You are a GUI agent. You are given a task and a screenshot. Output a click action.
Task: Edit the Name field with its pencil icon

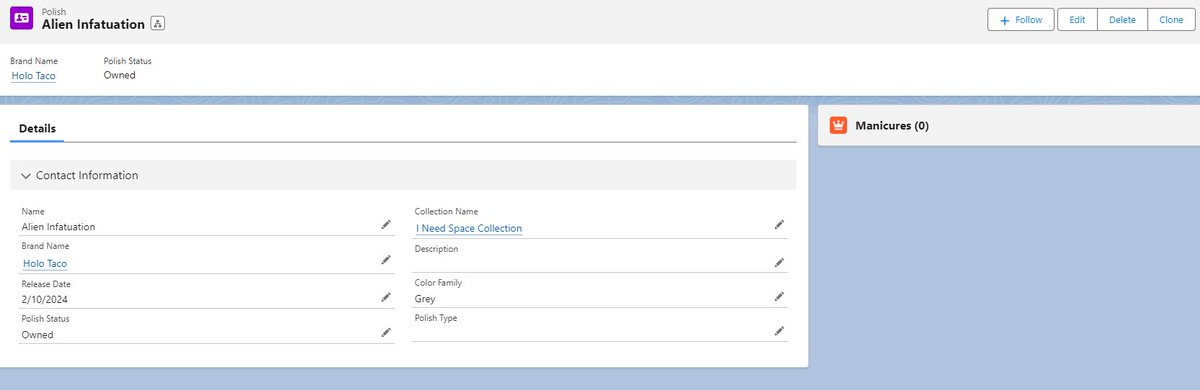386,226
